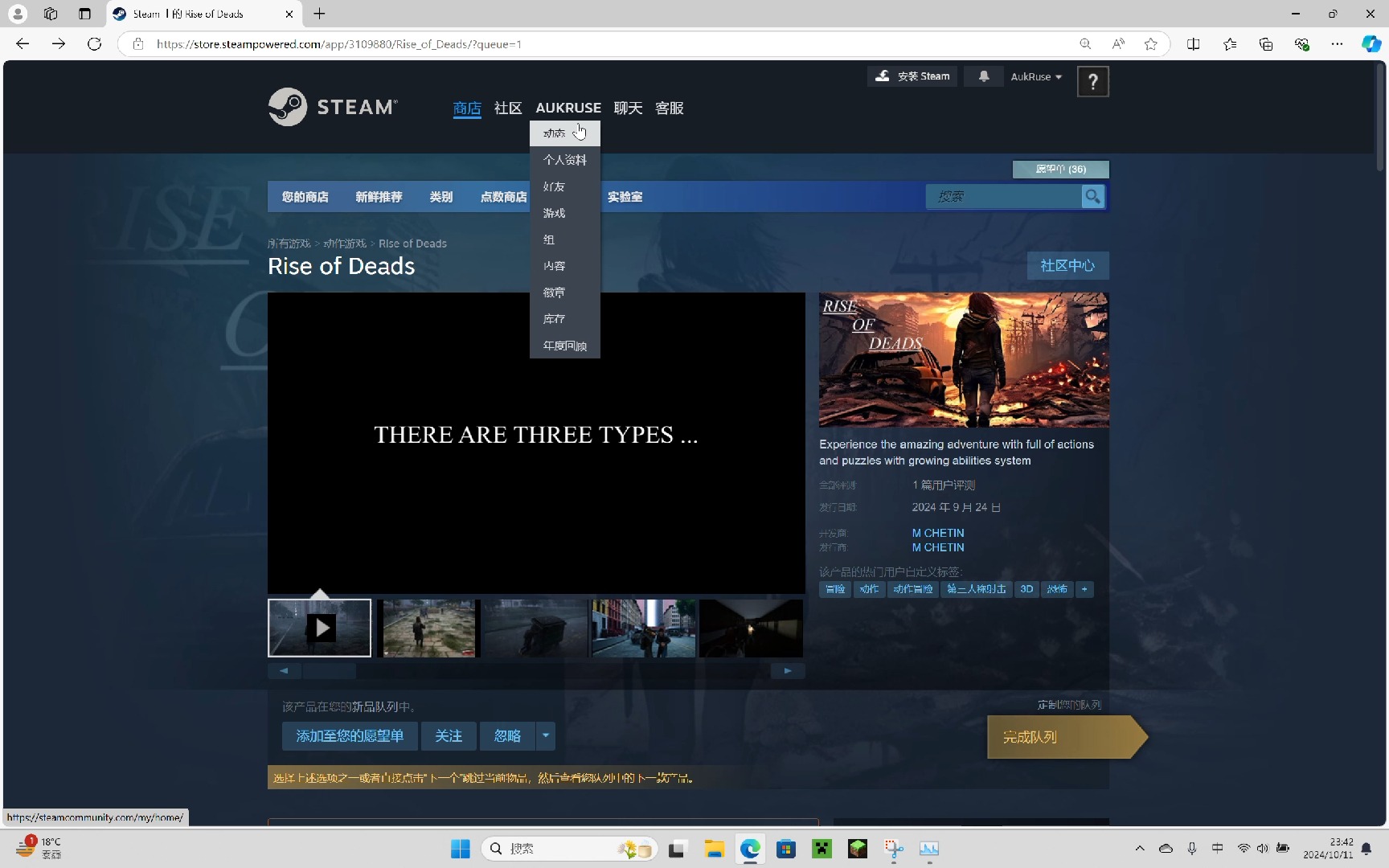Click the M CHETIN developer link
Image resolution: width=1389 pixels, height=868 pixels.
click(x=938, y=533)
